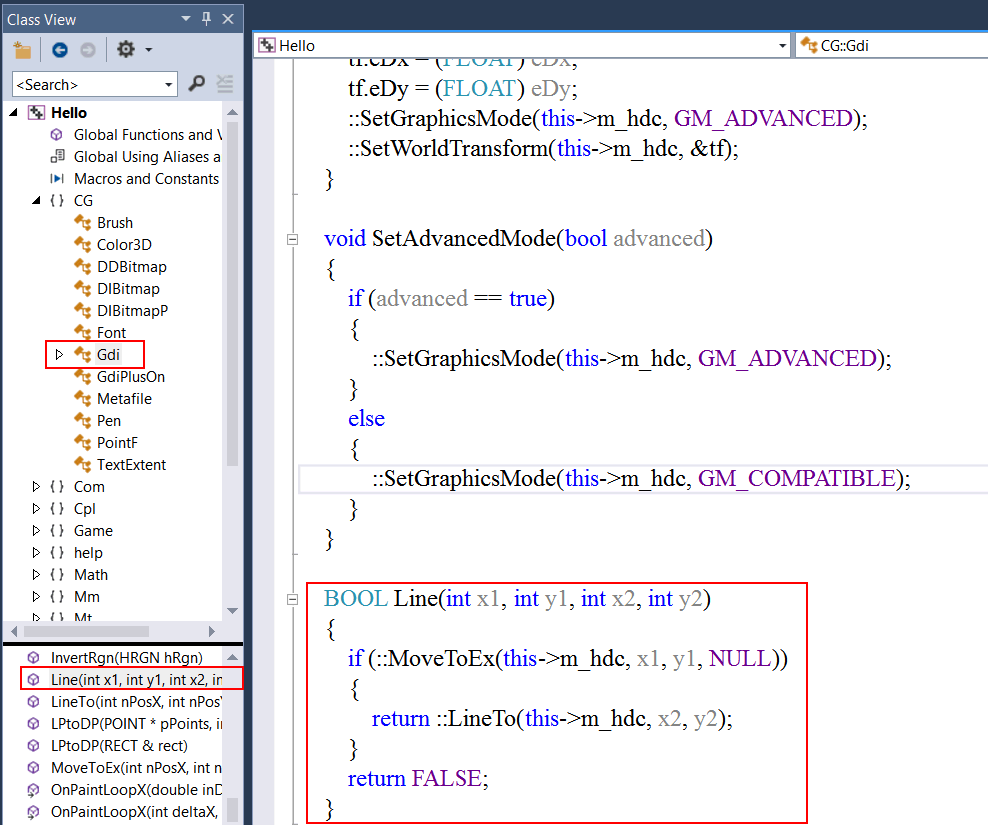The width and height of the screenshot is (988, 825).
Task: Select the DIBitmapP class
Action: click(132, 311)
